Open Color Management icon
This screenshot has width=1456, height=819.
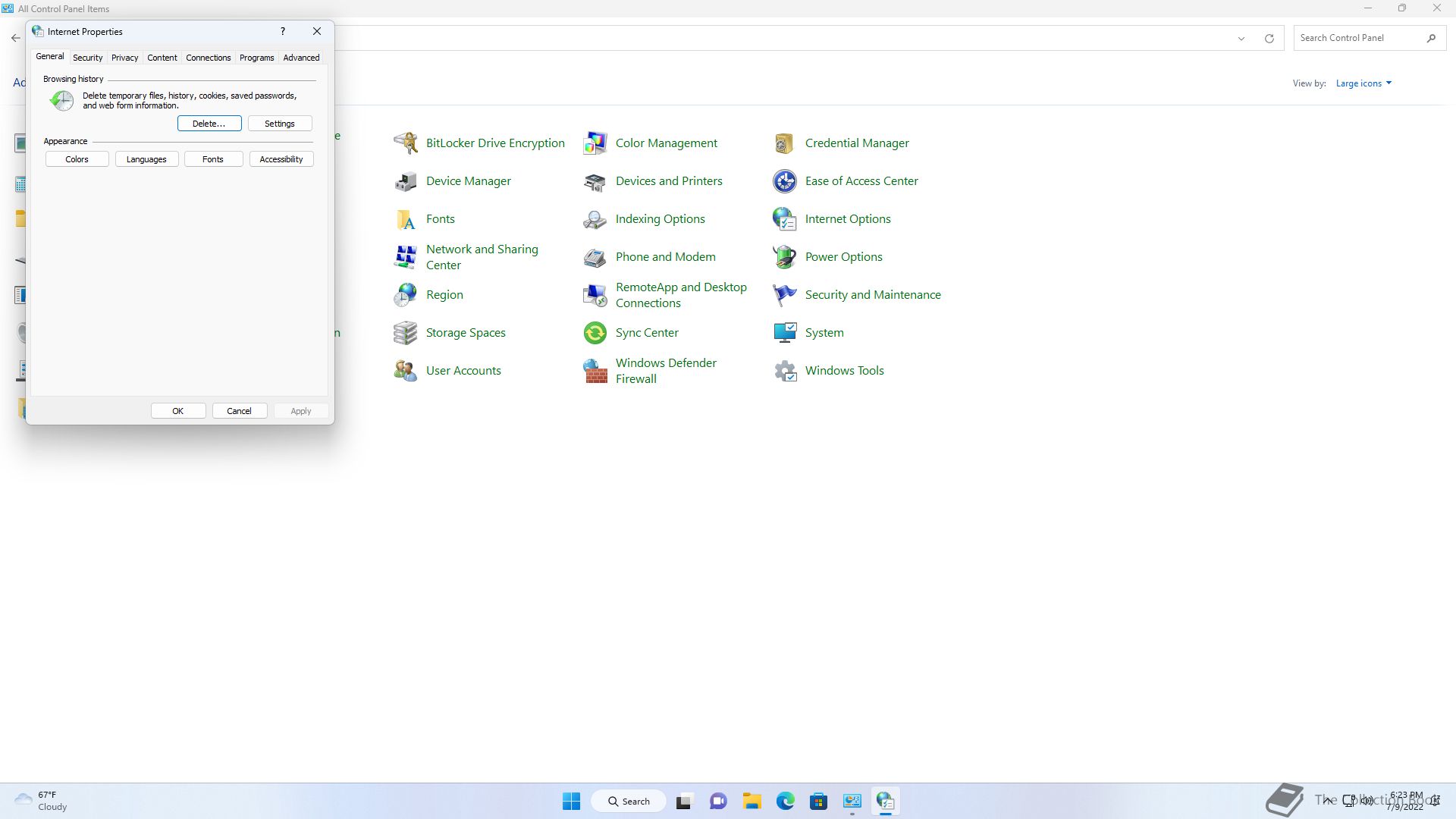tap(595, 143)
